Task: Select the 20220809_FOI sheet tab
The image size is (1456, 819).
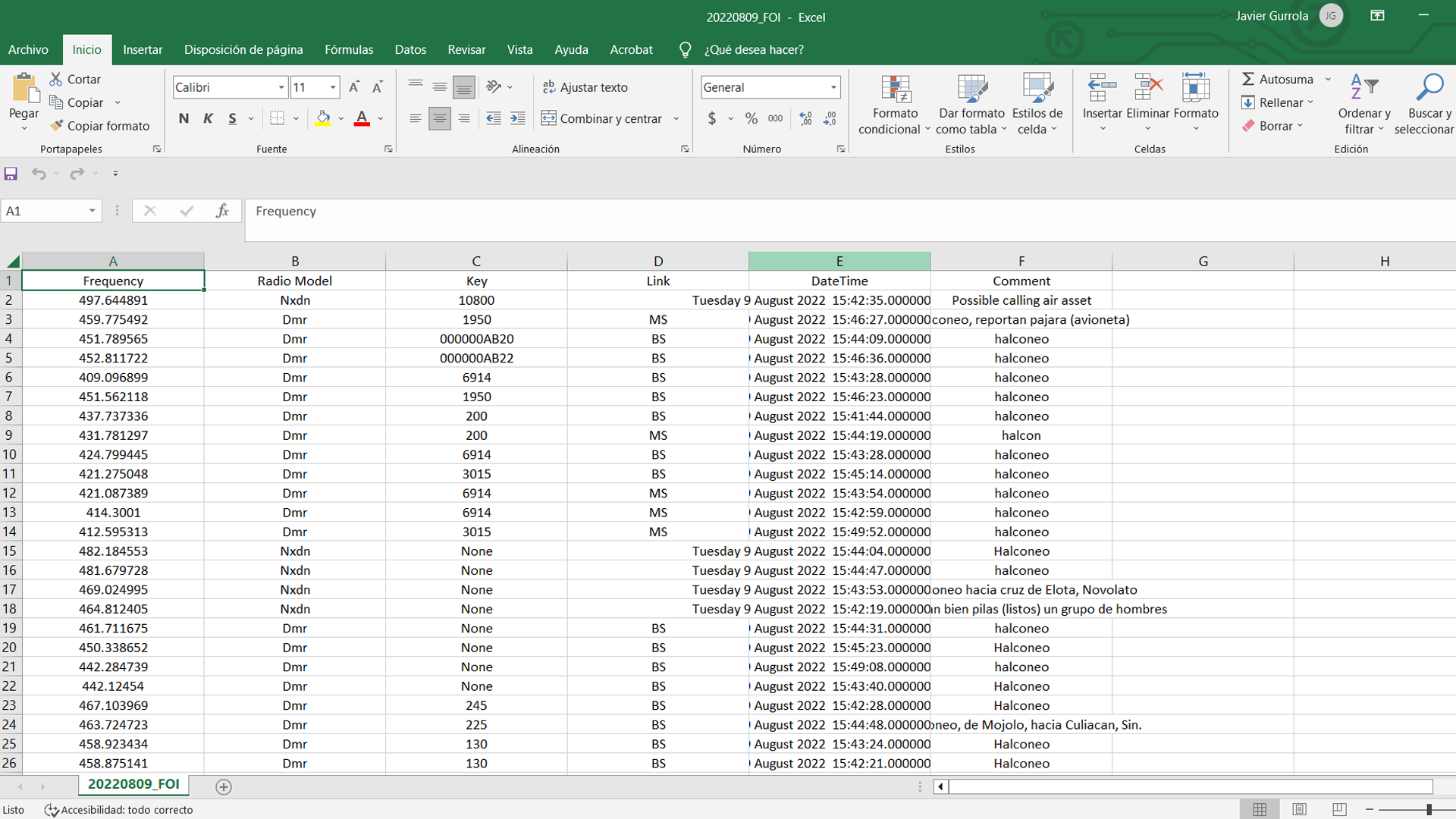Action: [133, 784]
